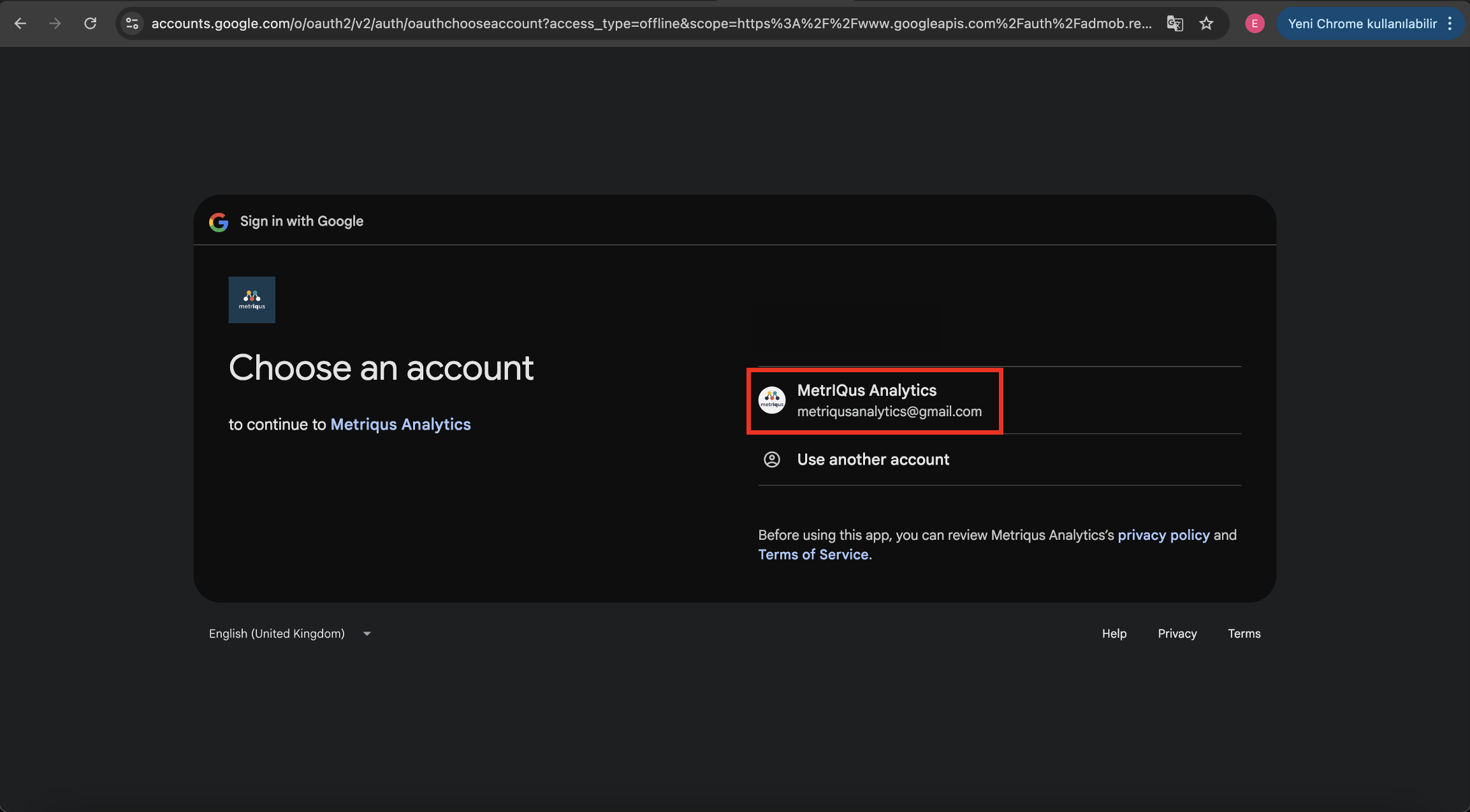Open the Terms footer link

click(1244, 634)
